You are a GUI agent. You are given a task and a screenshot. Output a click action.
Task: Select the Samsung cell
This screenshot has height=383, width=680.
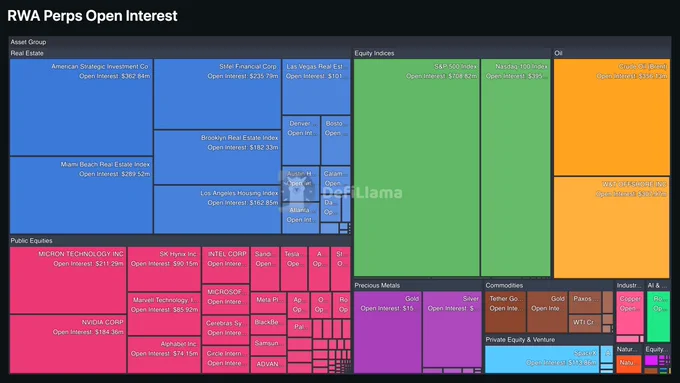268,345
